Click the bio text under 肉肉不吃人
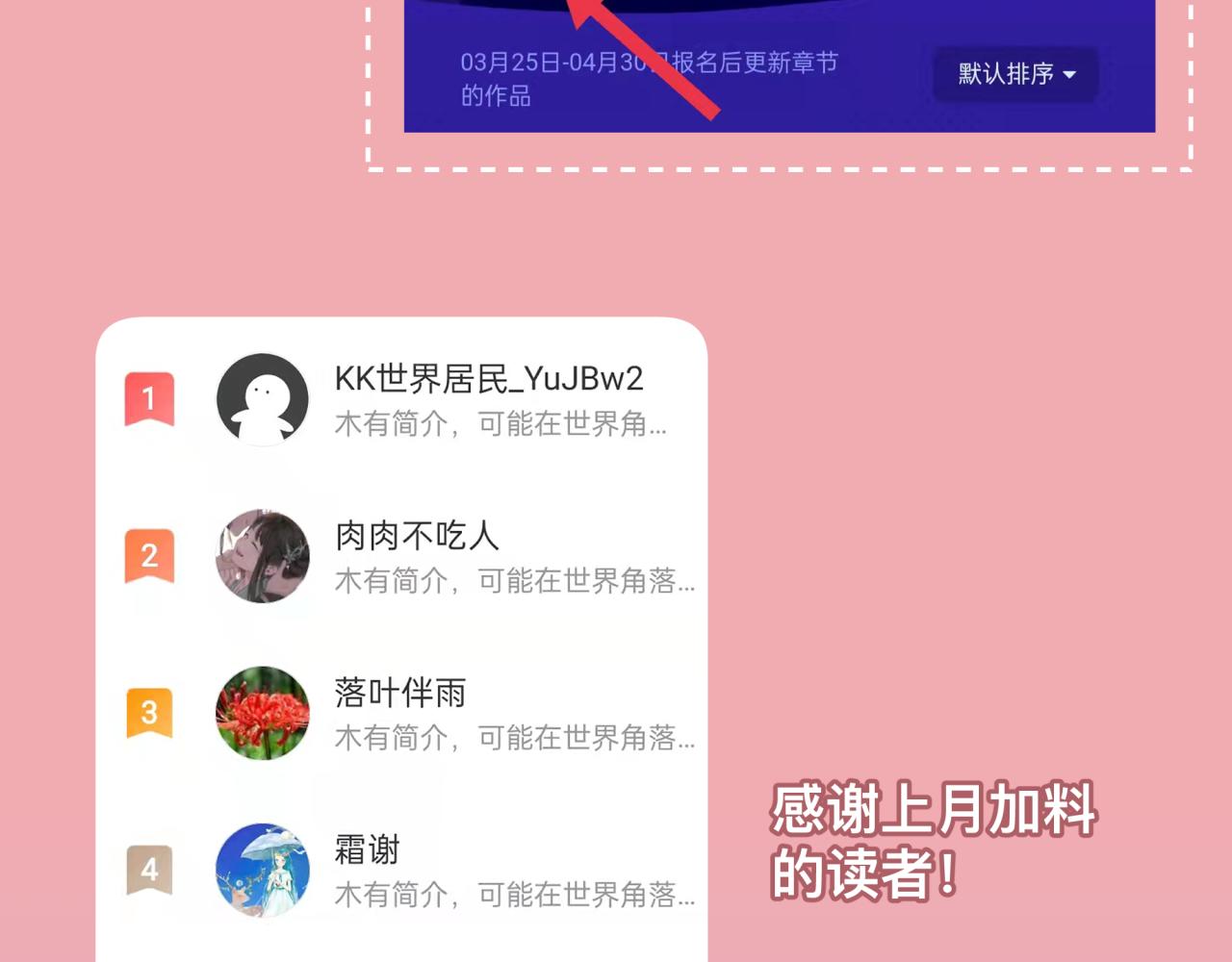 point(514,580)
